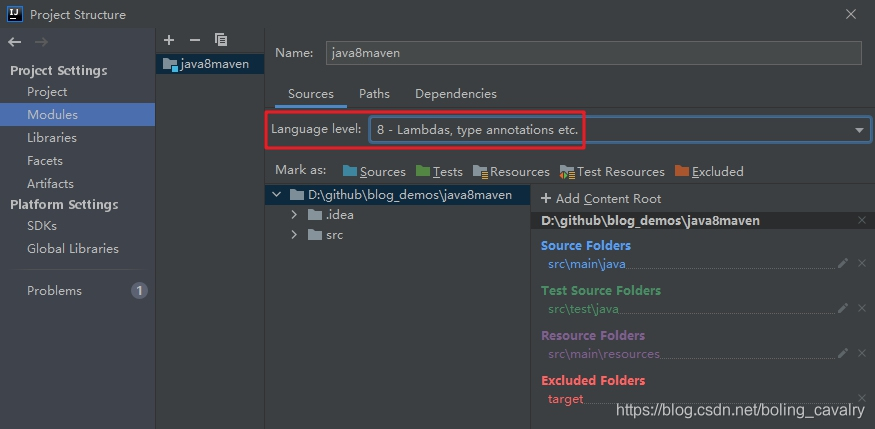
Task: Click the copy module icon
Action: (x=221, y=40)
